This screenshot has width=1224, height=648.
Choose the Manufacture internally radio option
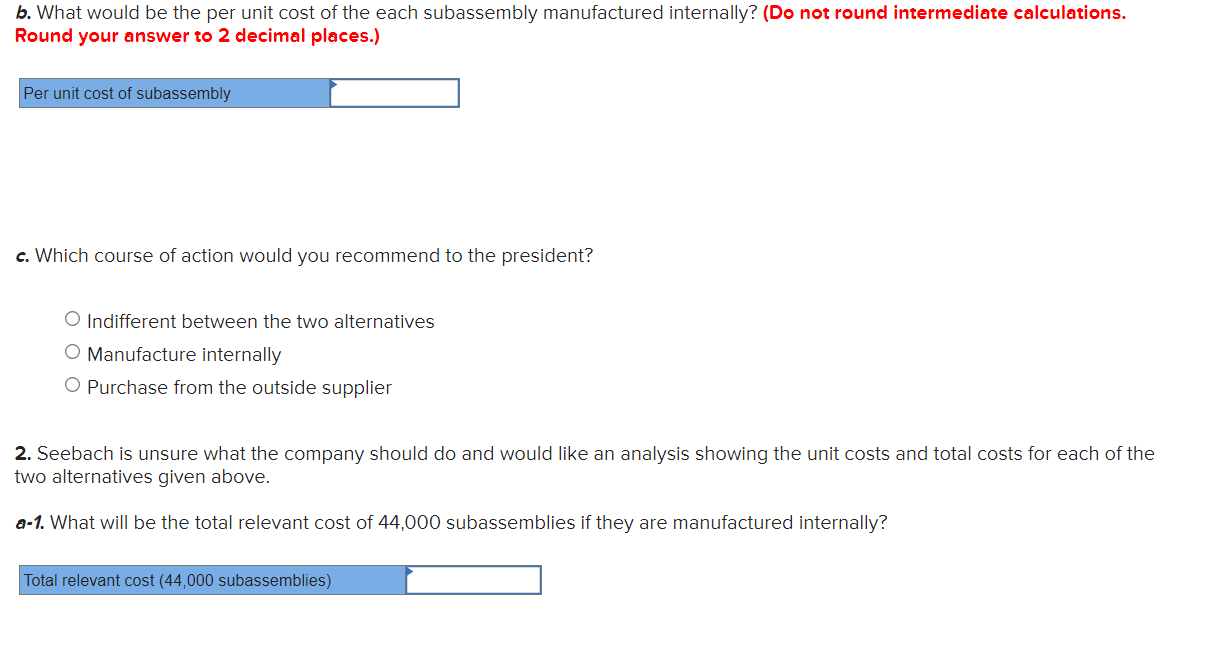(72, 353)
